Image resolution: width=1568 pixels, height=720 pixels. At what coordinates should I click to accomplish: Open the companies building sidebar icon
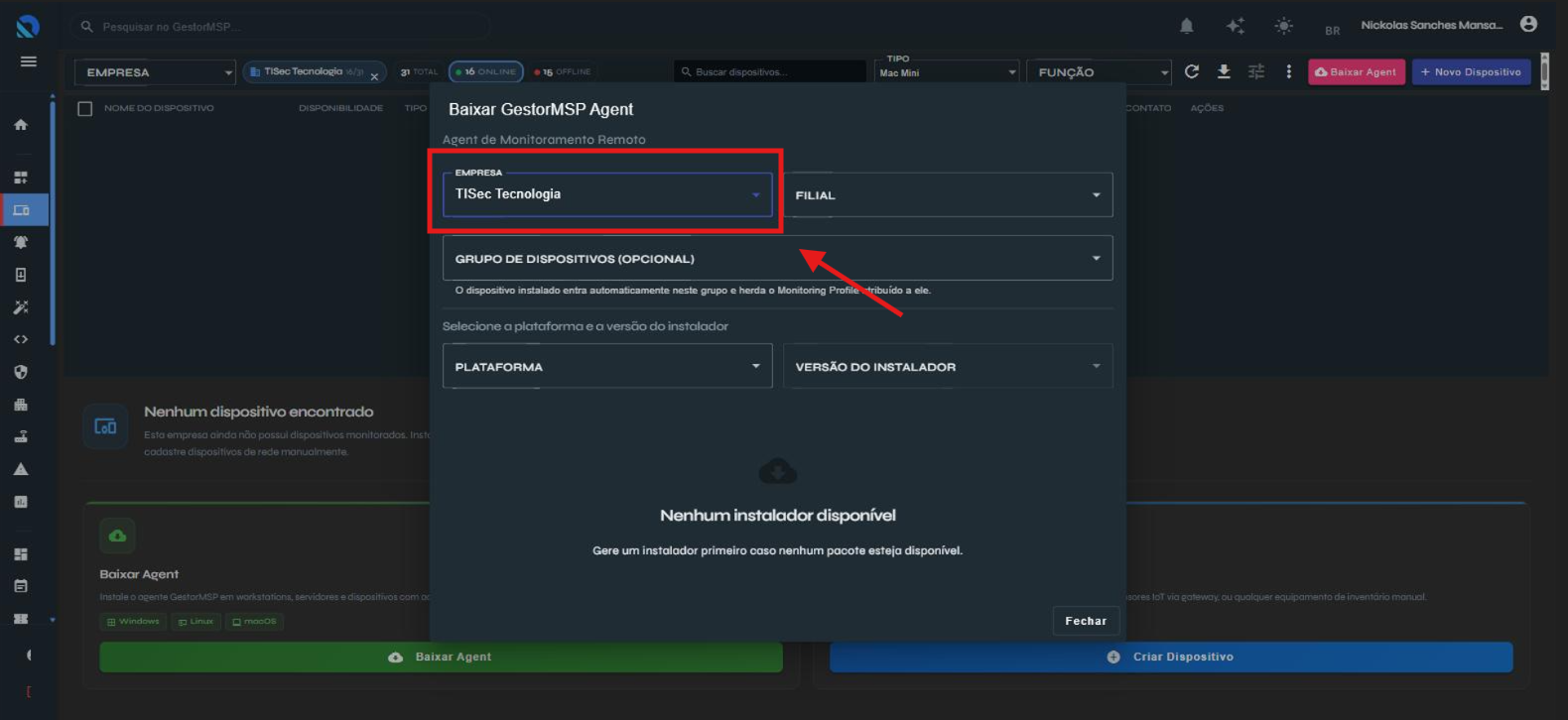point(21,405)
